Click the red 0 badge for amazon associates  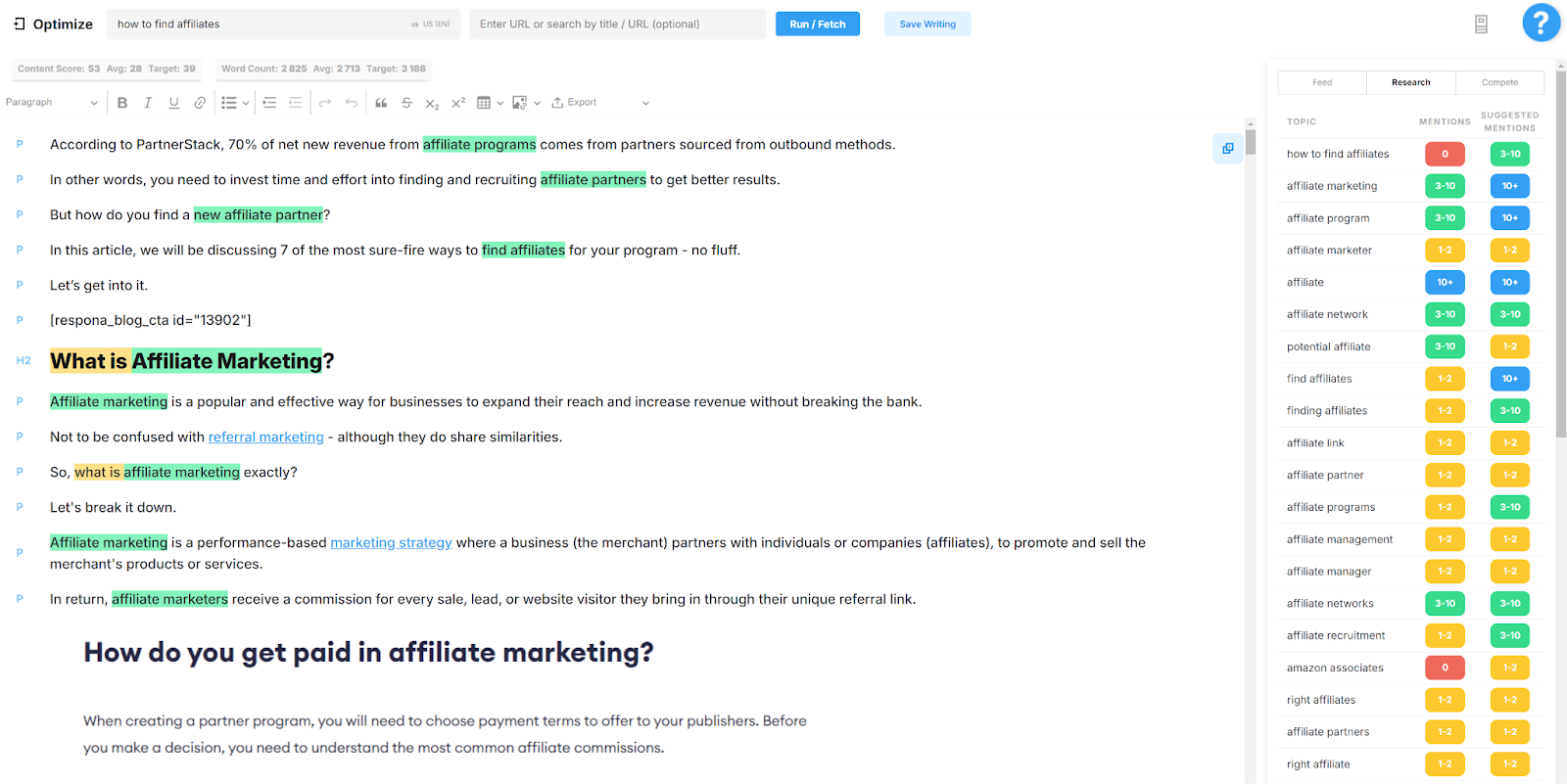1445,668
